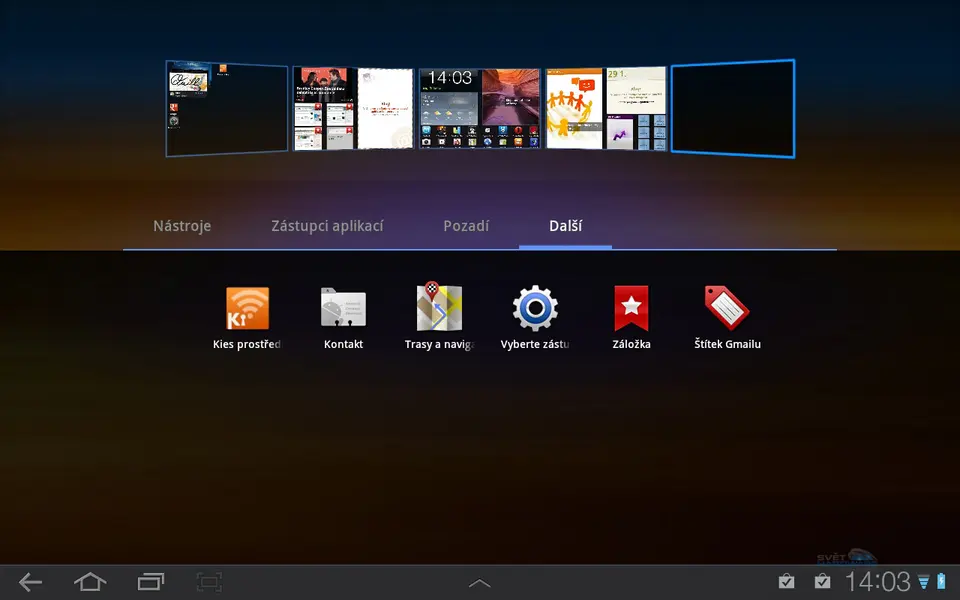This screenshot has width=960, height=600.
Task: Open the Vyberte zástupce settings gear icon
Action: coord(535,309)
